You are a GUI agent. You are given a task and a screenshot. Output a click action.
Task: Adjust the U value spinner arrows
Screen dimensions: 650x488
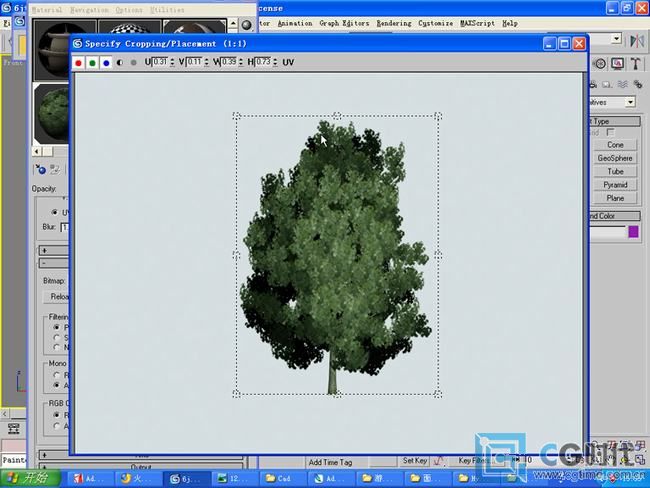pyautogui.click(x=170, y=62)
